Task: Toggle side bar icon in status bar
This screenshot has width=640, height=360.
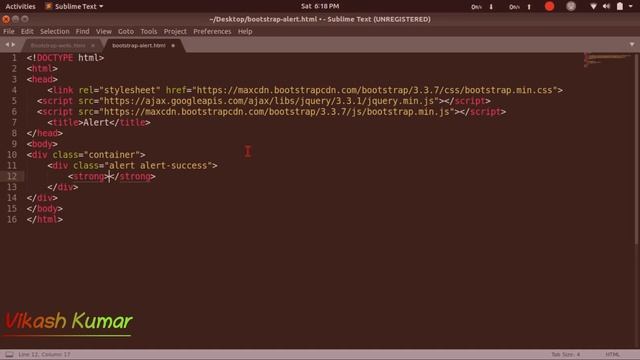Action: click(x=9, y=354)
